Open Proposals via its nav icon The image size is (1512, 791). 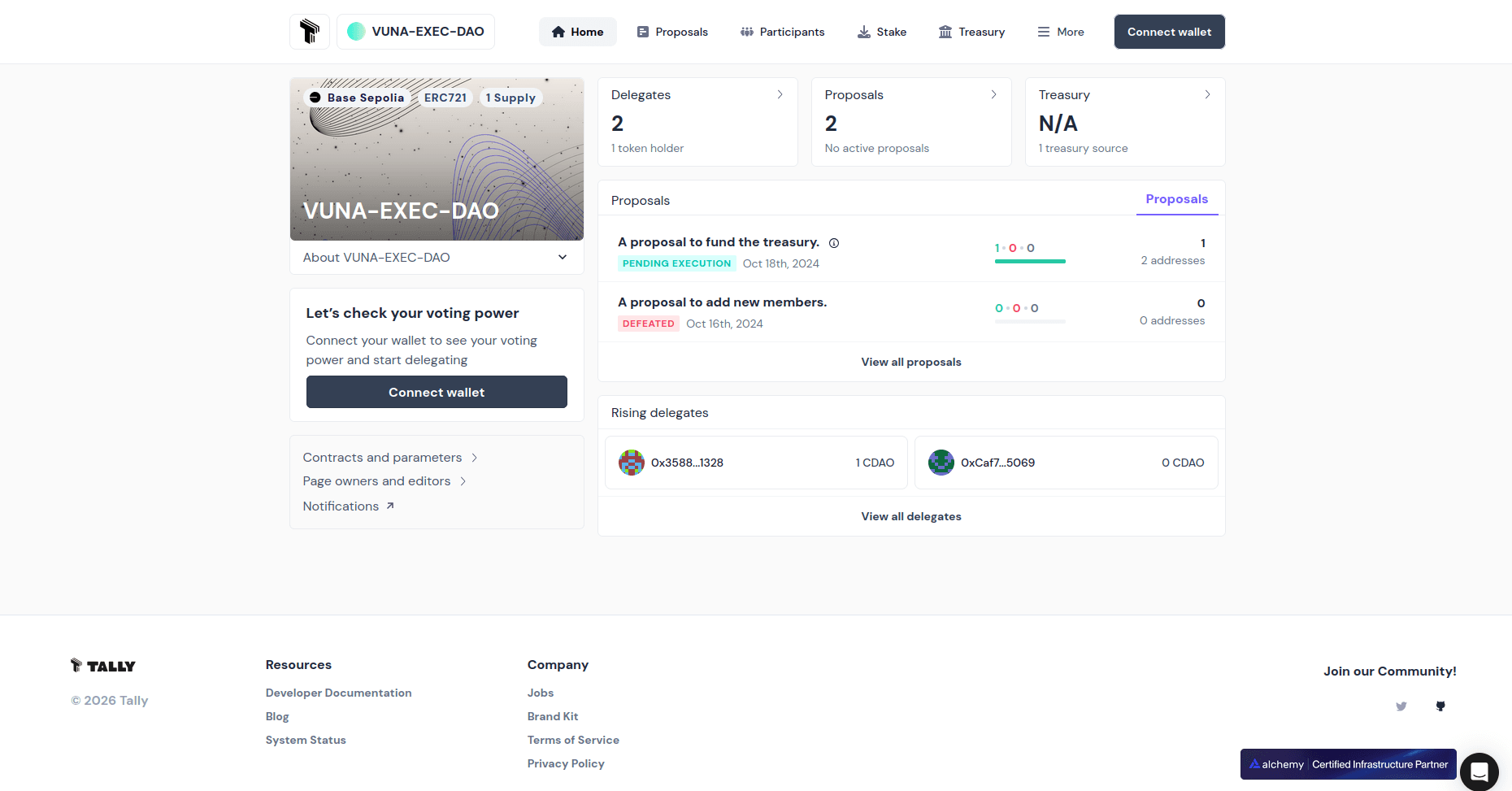click(x=642, y=31)
